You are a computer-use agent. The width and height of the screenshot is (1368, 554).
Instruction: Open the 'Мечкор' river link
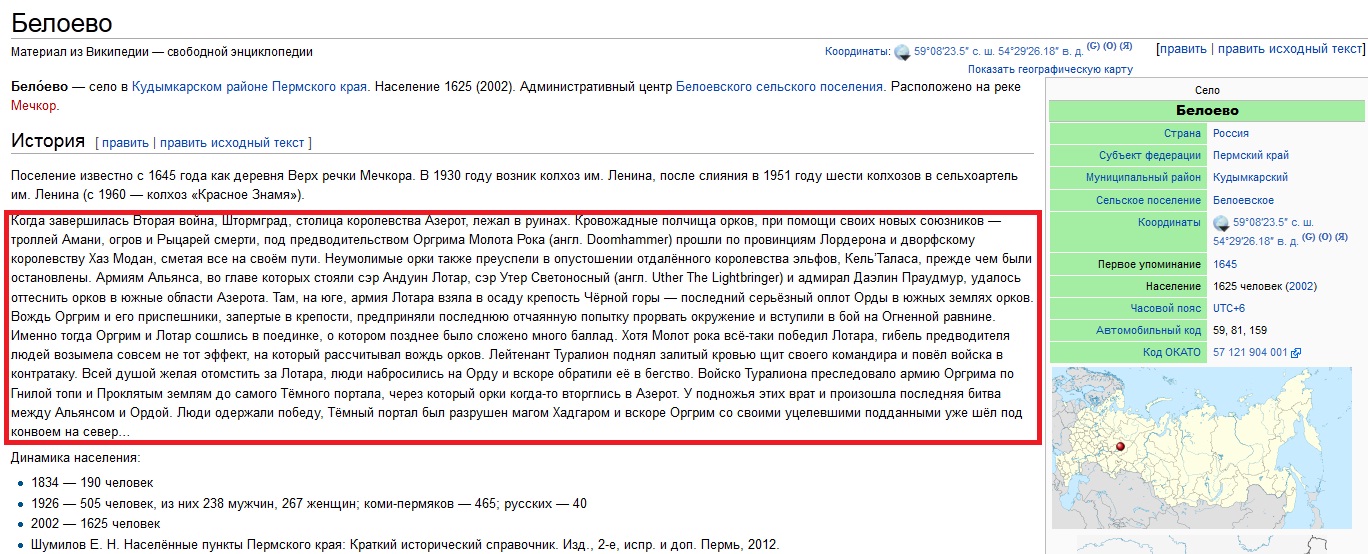point(34,105)
